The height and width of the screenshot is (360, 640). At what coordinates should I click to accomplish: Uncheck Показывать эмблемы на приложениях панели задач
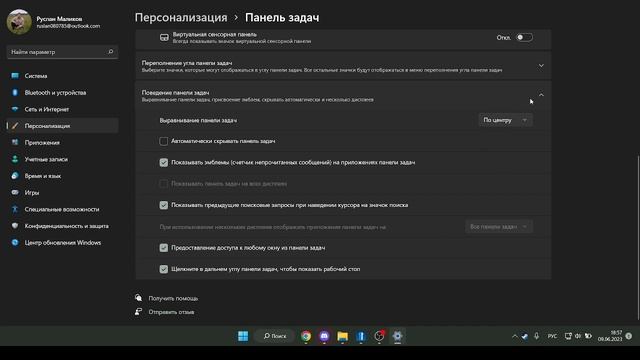point(164,162)
